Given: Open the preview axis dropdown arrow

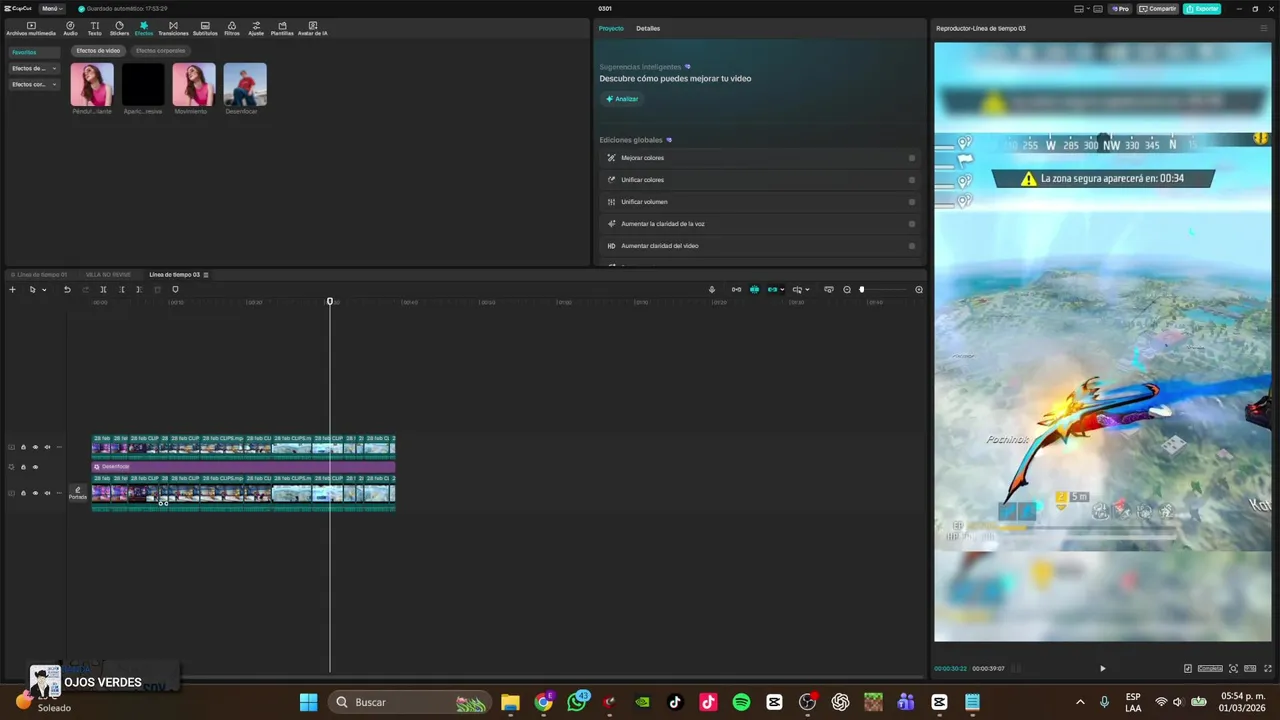Looking at the screenshot, I should pyautogui.click(x=807, y=290).
